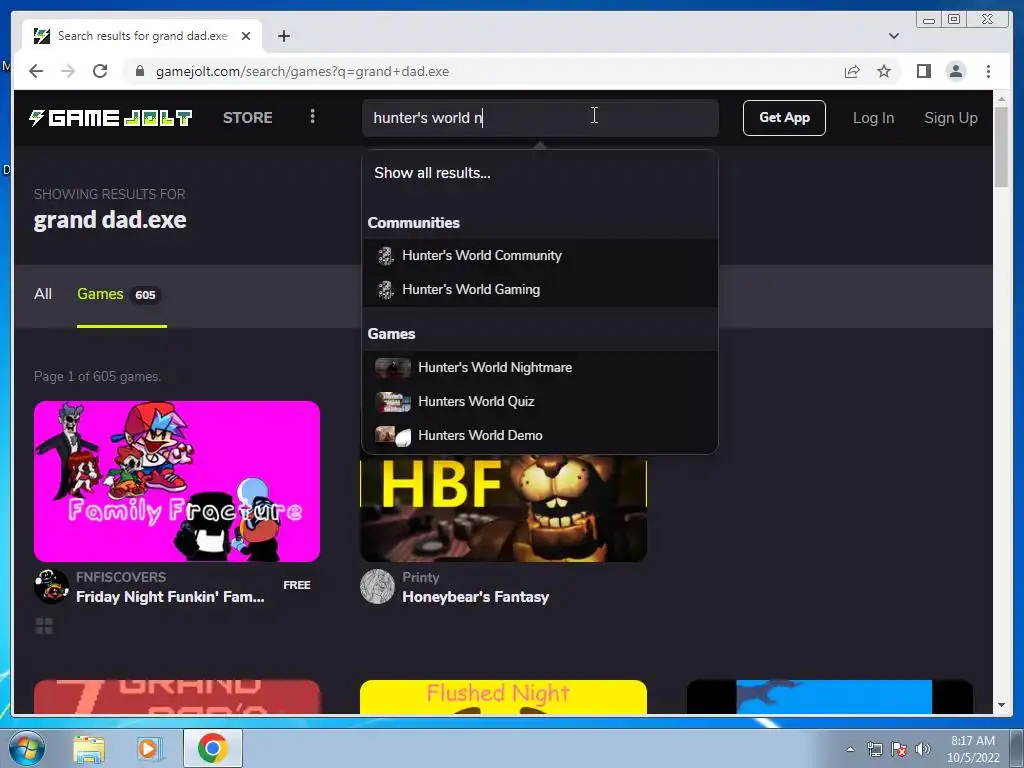This screenshot has height=768, width=1024.
Task: View site information via the lock icon
Action: [x=139, y=71]
